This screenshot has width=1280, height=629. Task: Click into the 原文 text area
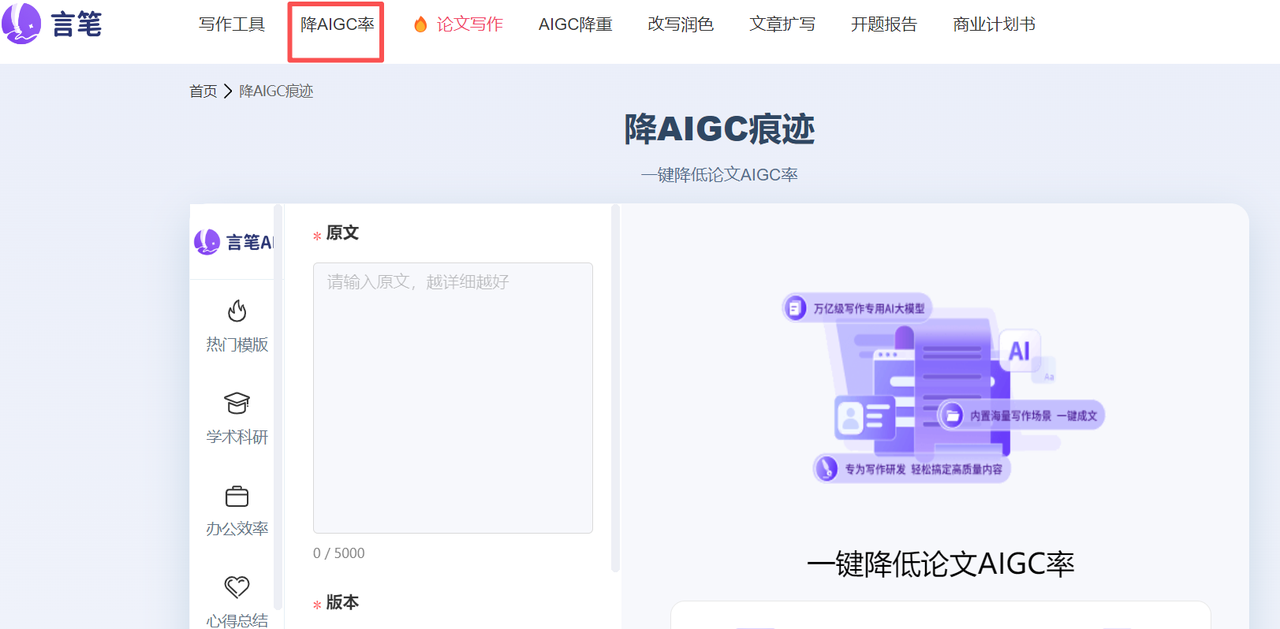[453, 398]
